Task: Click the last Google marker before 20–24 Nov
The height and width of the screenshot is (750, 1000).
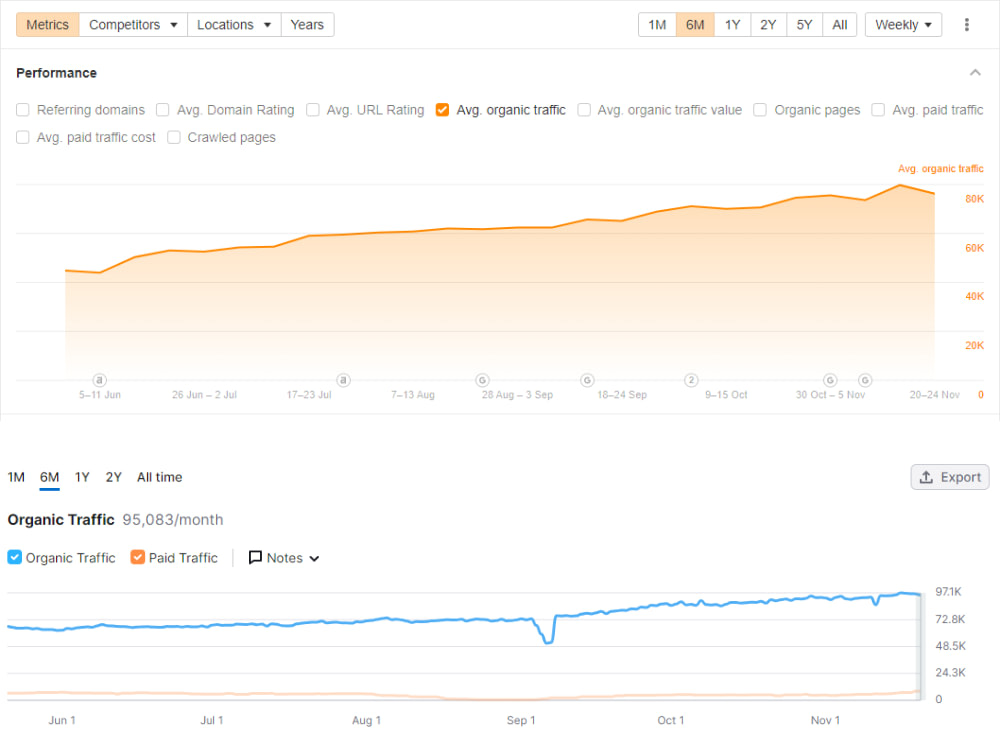Action: 865,380
